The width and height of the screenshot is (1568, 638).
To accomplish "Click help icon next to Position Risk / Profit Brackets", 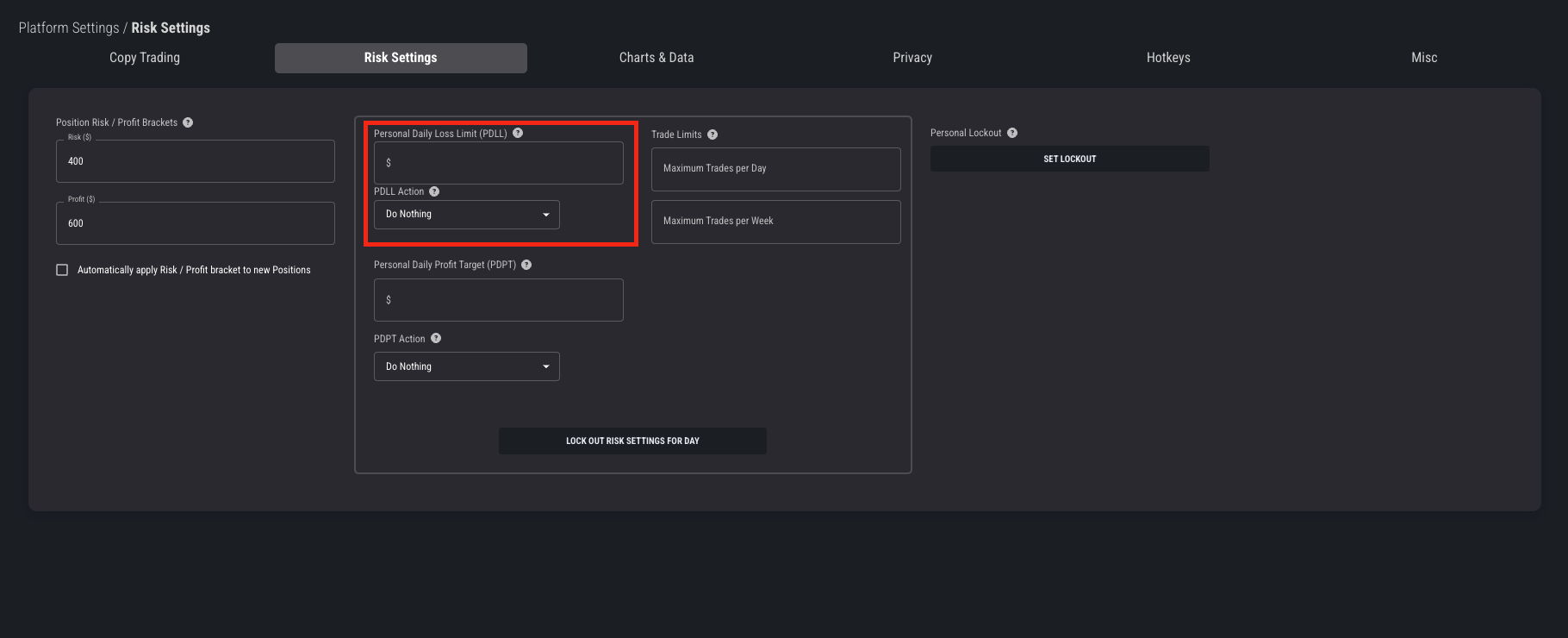I will tap(188, 122).
